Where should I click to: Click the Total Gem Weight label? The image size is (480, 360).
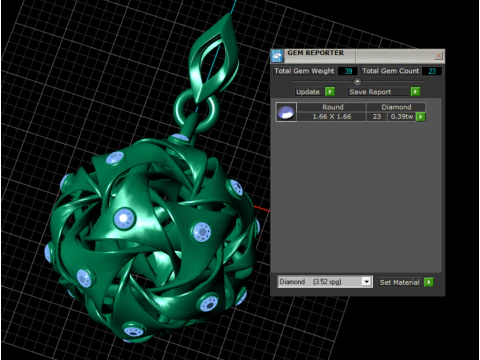[304, 71]
